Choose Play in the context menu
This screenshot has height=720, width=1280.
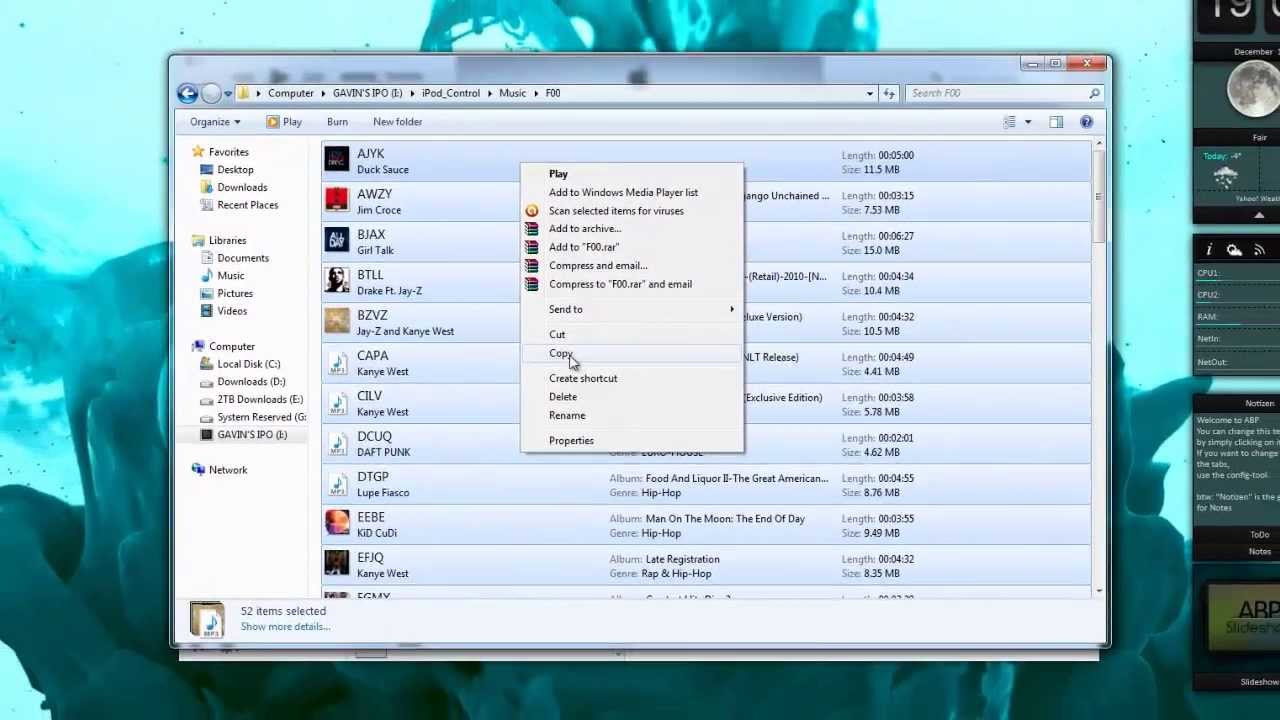[x=632, y=174]
